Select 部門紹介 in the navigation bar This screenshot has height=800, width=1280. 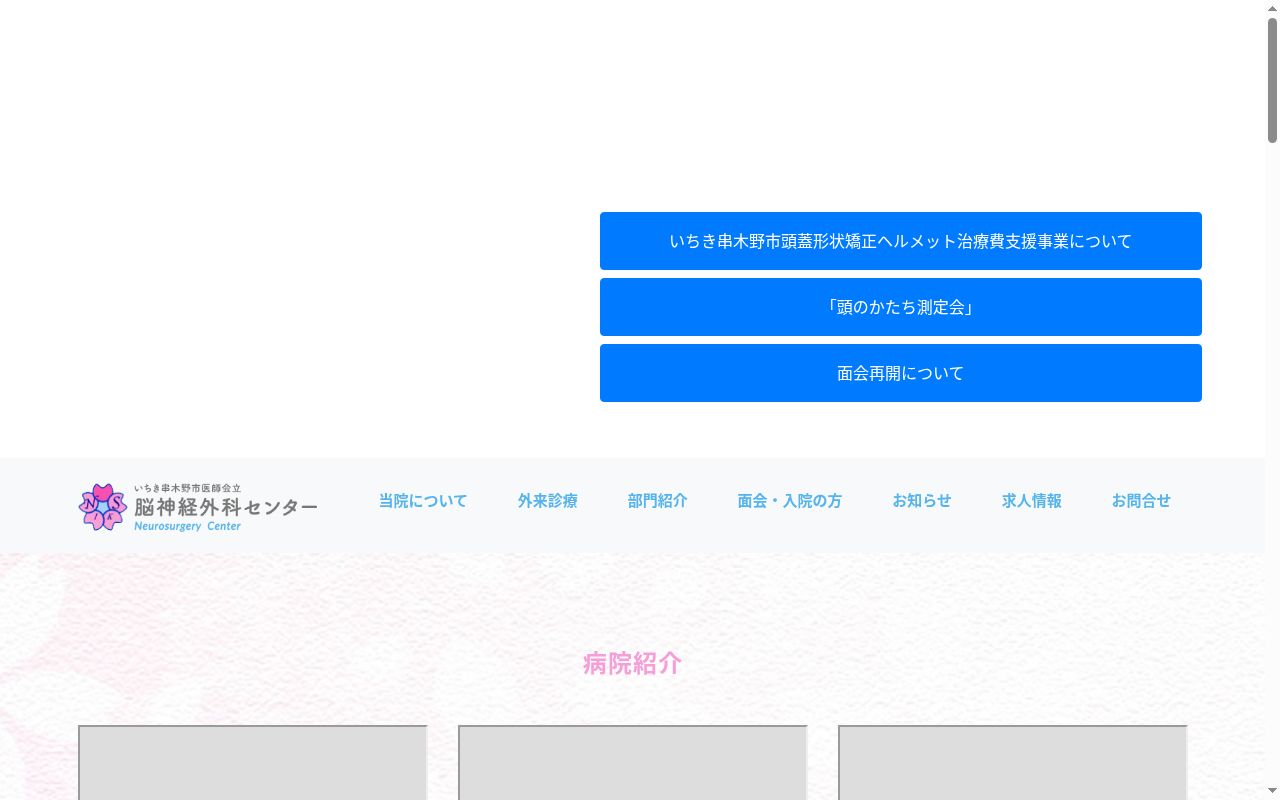(658, 501)
